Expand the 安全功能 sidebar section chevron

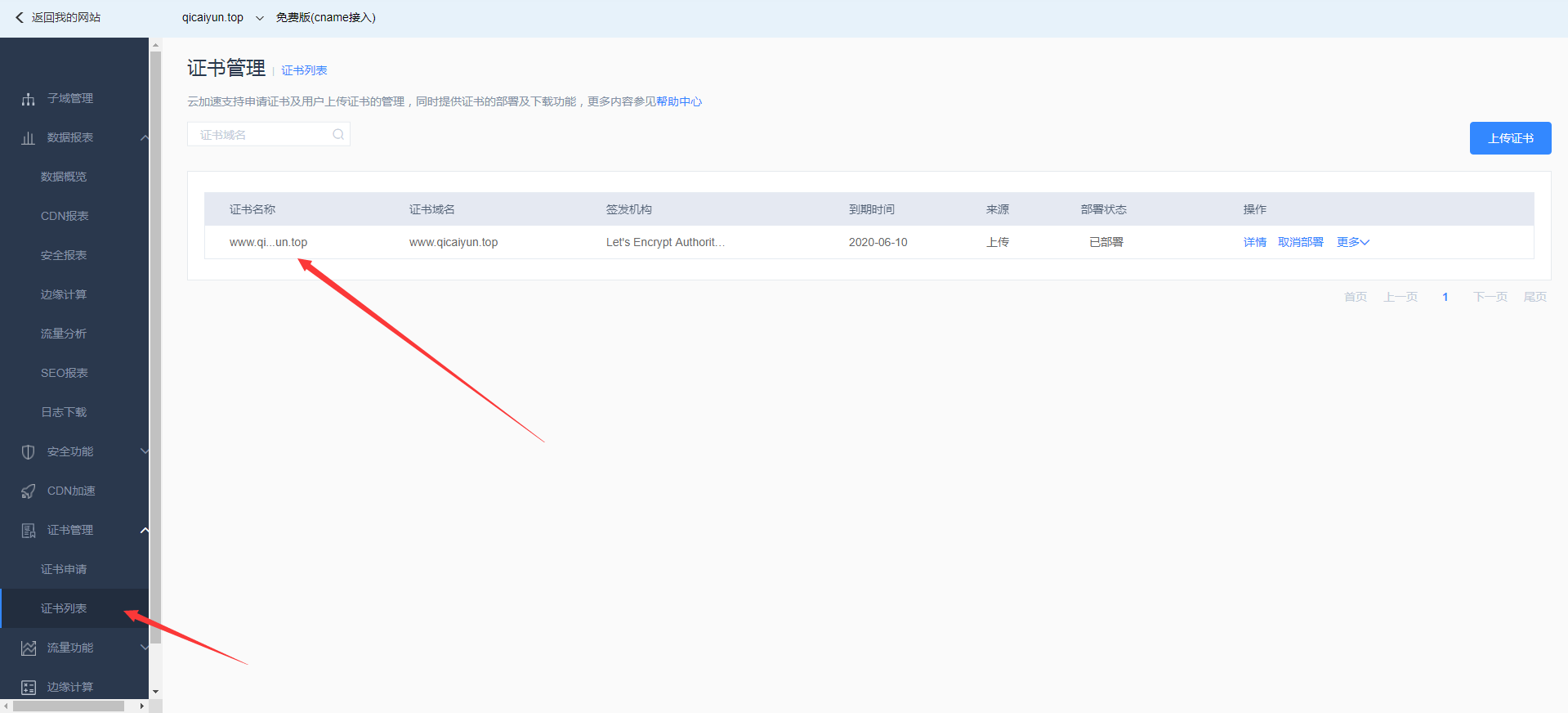(145, 451)
